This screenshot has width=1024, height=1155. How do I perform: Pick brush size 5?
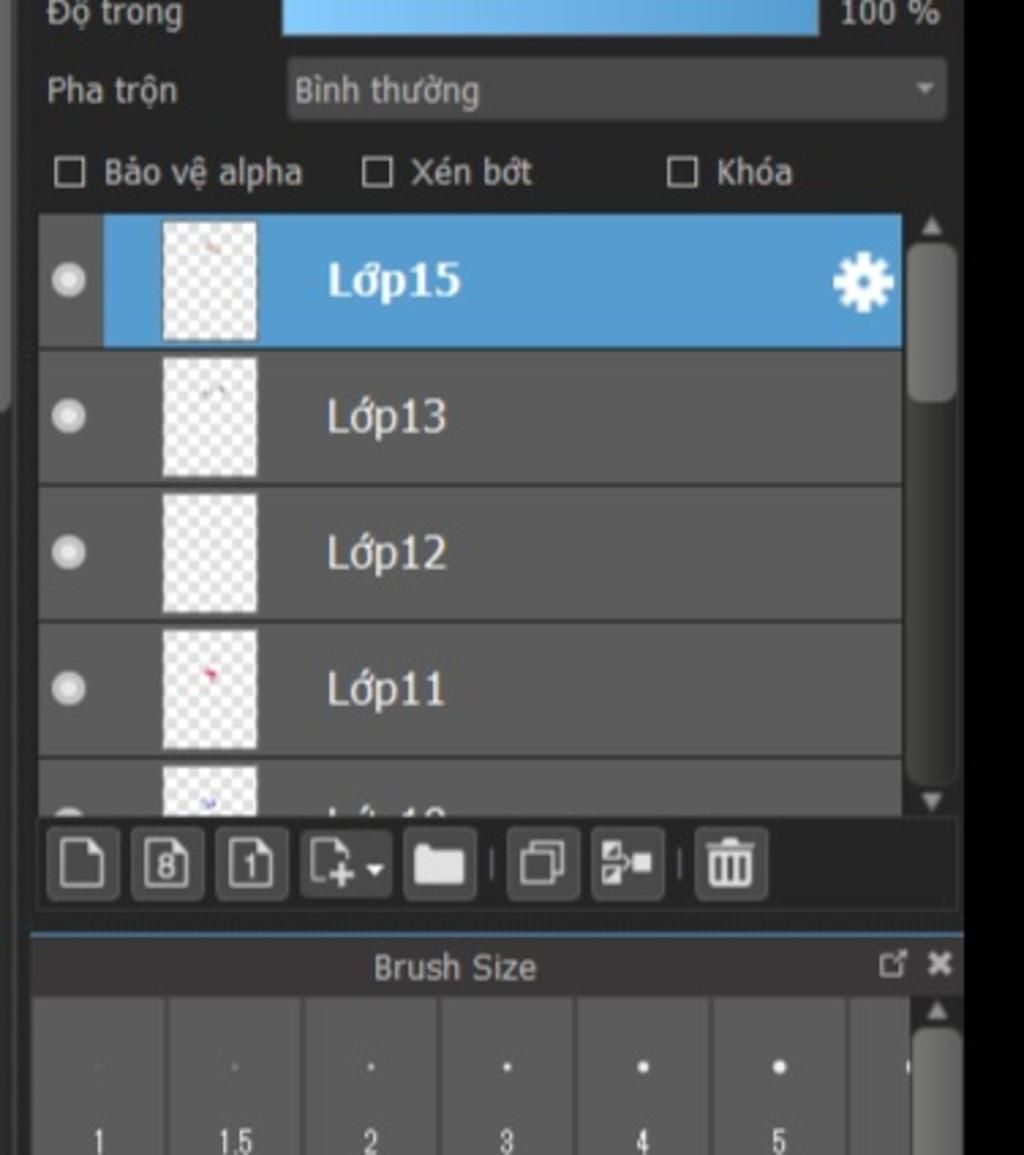pyautogui.click(x=779, y=1075)
